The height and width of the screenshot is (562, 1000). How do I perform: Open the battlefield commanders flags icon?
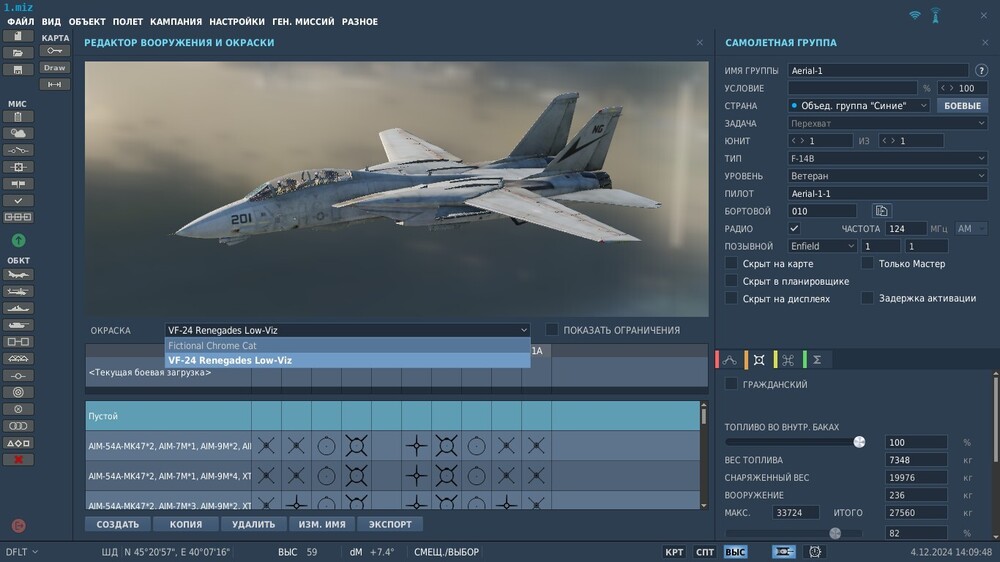tap(18, 184)
